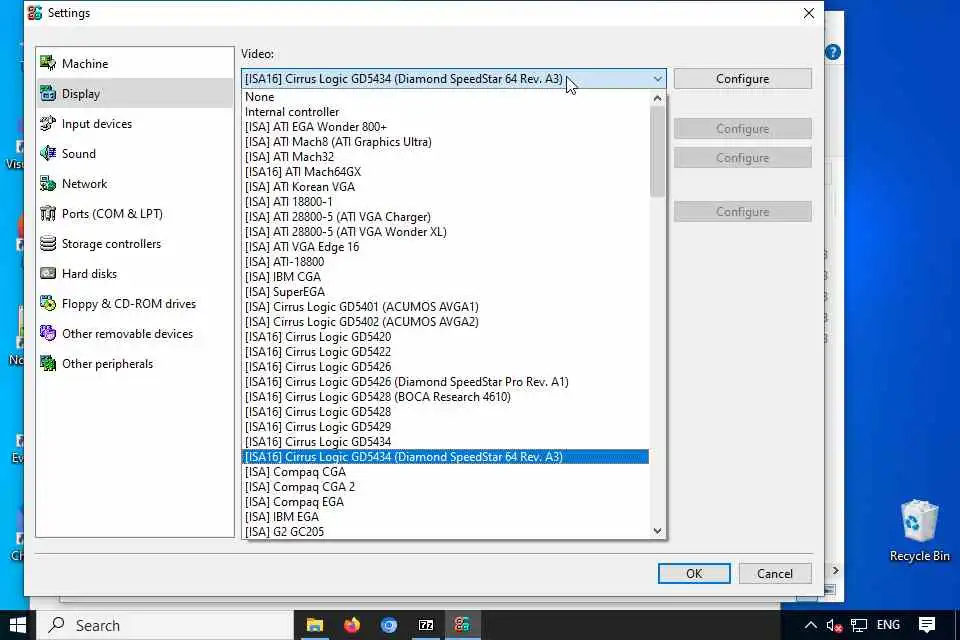960x640 pixels.
Task: Click the list scroll-up arrow
Action: point(657,98)
